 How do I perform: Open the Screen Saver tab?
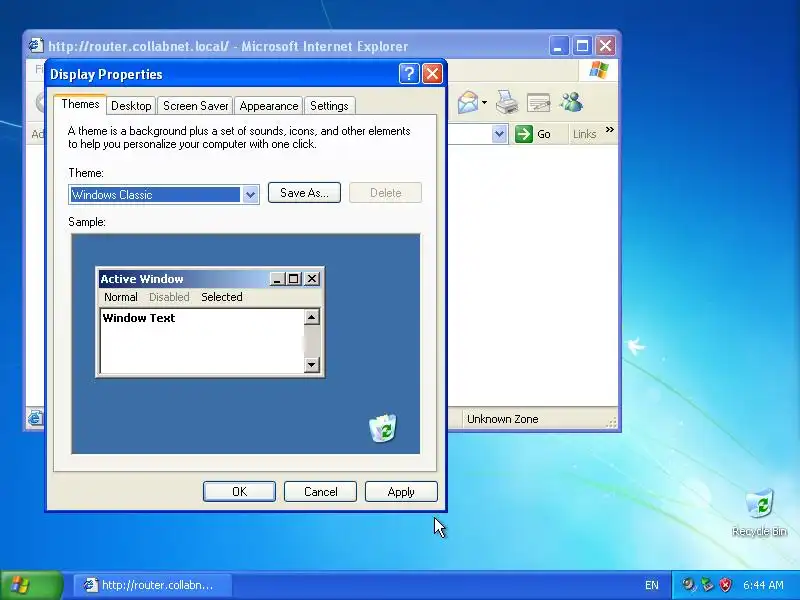click(x=195, y=106)
